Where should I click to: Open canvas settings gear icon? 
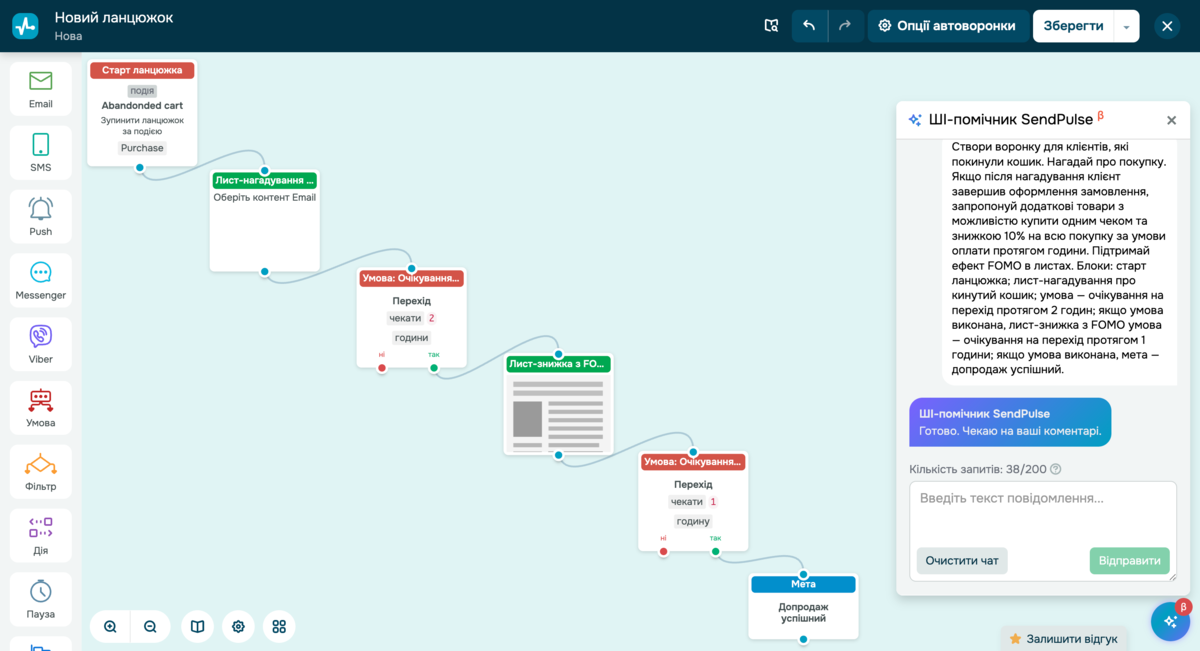[238, 627]
